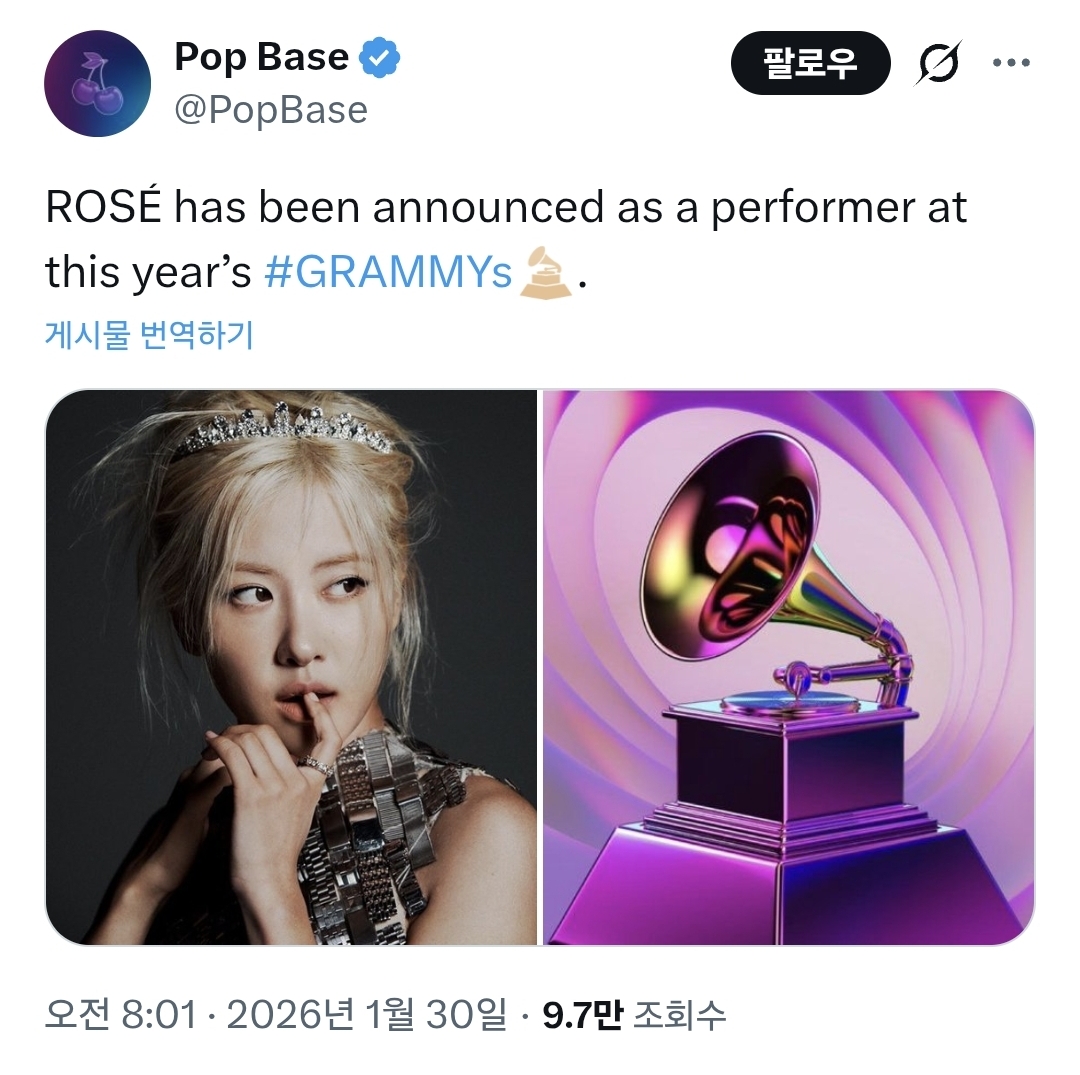Viewport: 1080px width, 1075px height.
Task: Open the Grok slashed-circle icon
Action: click(x=937, y=65)
